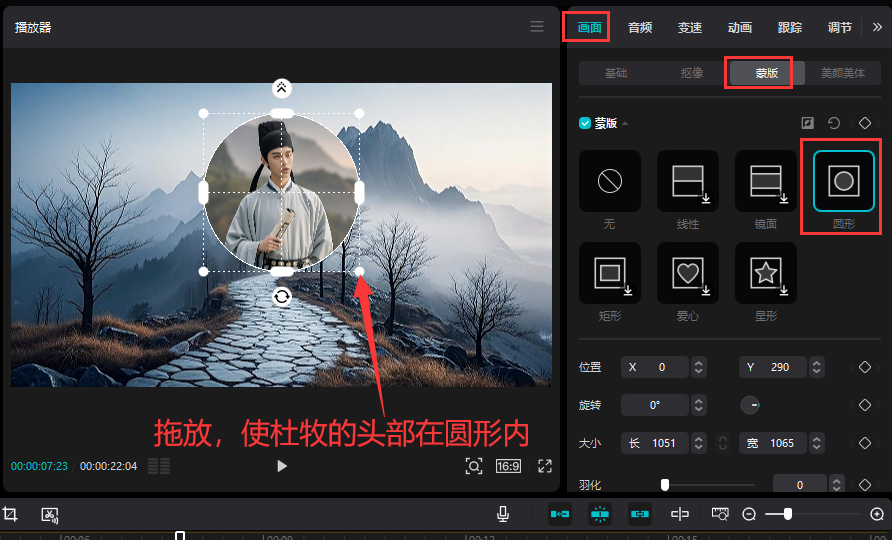Select the 矩形 rectangle mask
This screenshot has height=540, width=892.
click(609, 273)
